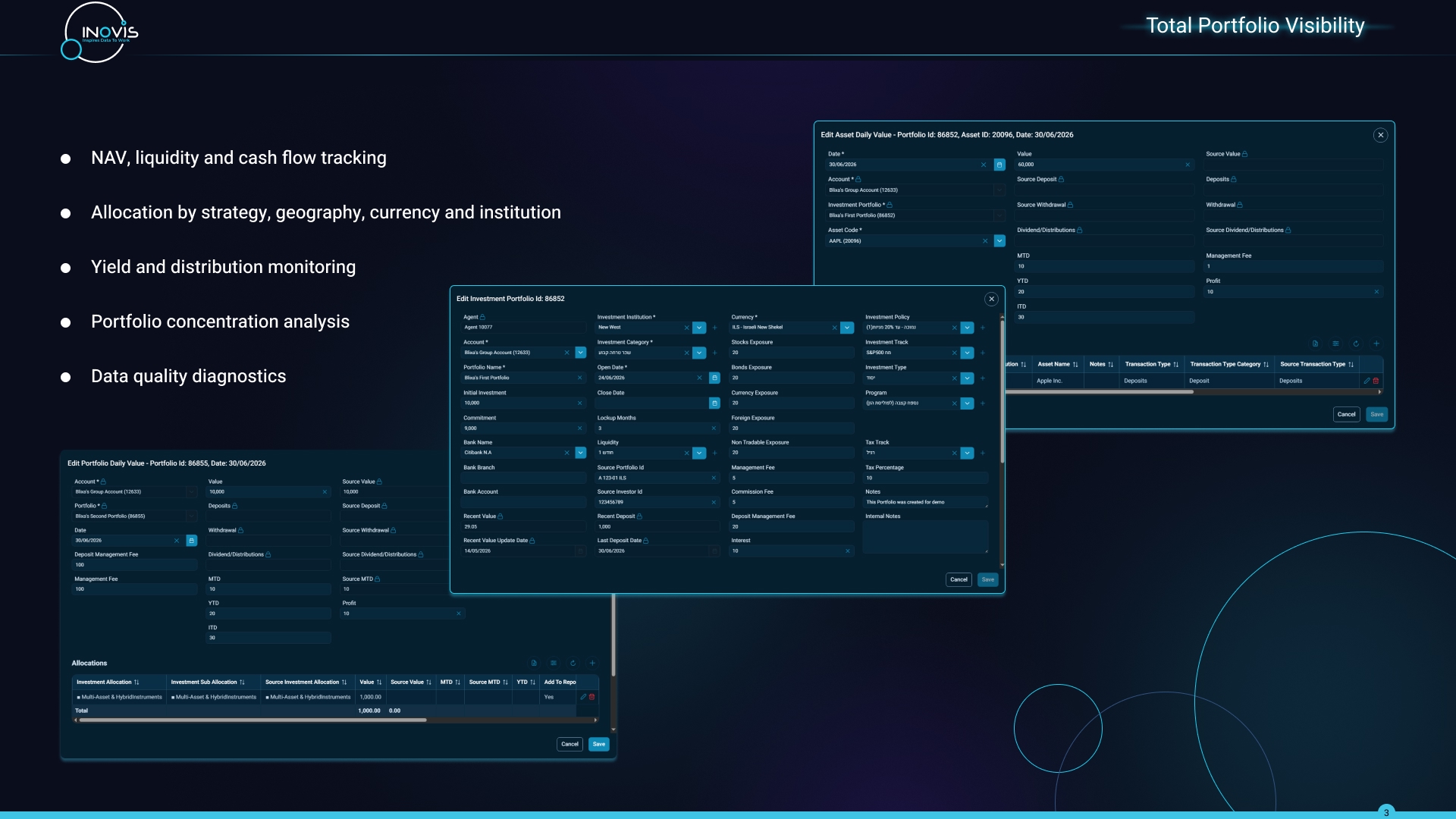Clear the Initial Investment value

click(579, 403)
